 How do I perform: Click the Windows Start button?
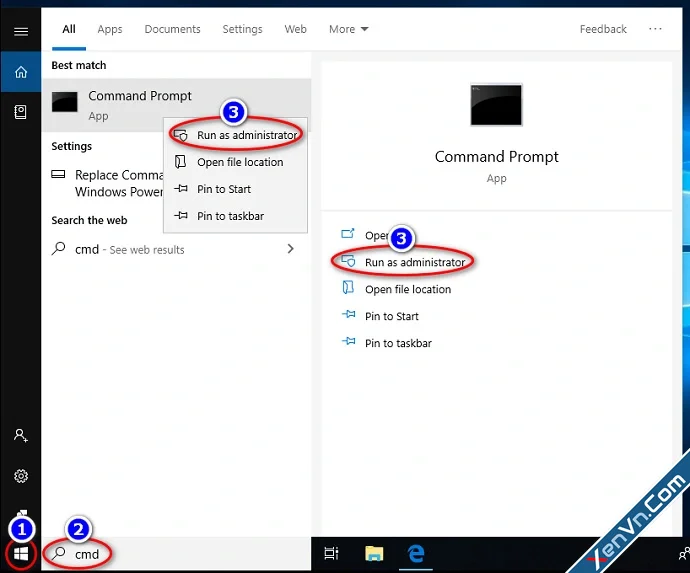tap(20, 554)
